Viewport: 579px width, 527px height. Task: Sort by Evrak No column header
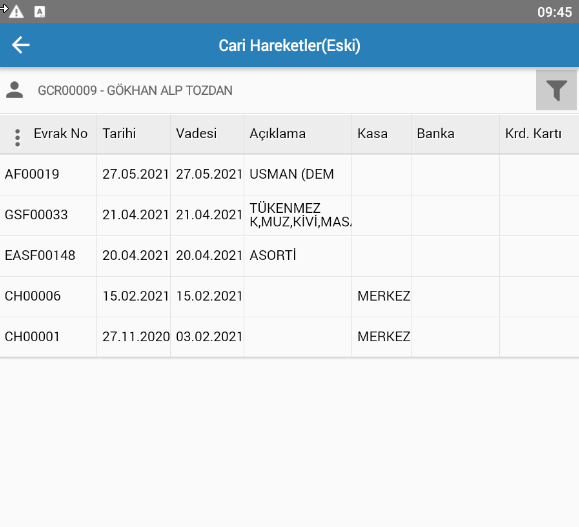pyautogui.click(x=61, y=133)
